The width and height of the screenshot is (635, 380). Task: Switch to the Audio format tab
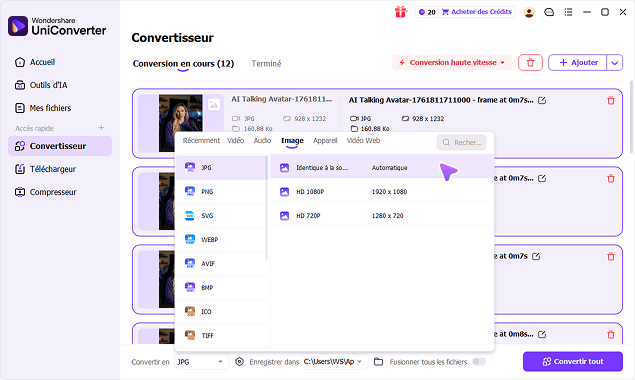tap(262, 141)
